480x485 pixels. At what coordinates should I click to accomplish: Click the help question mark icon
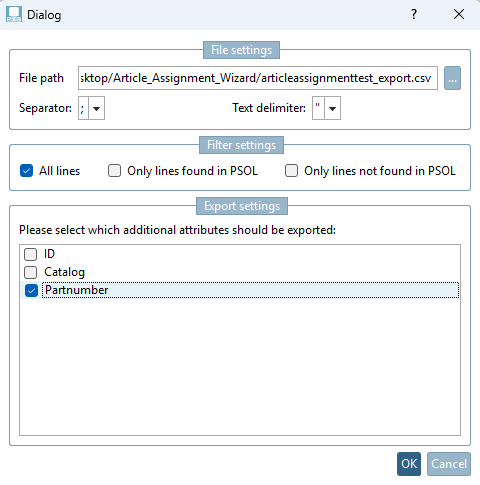coord(414,14)
